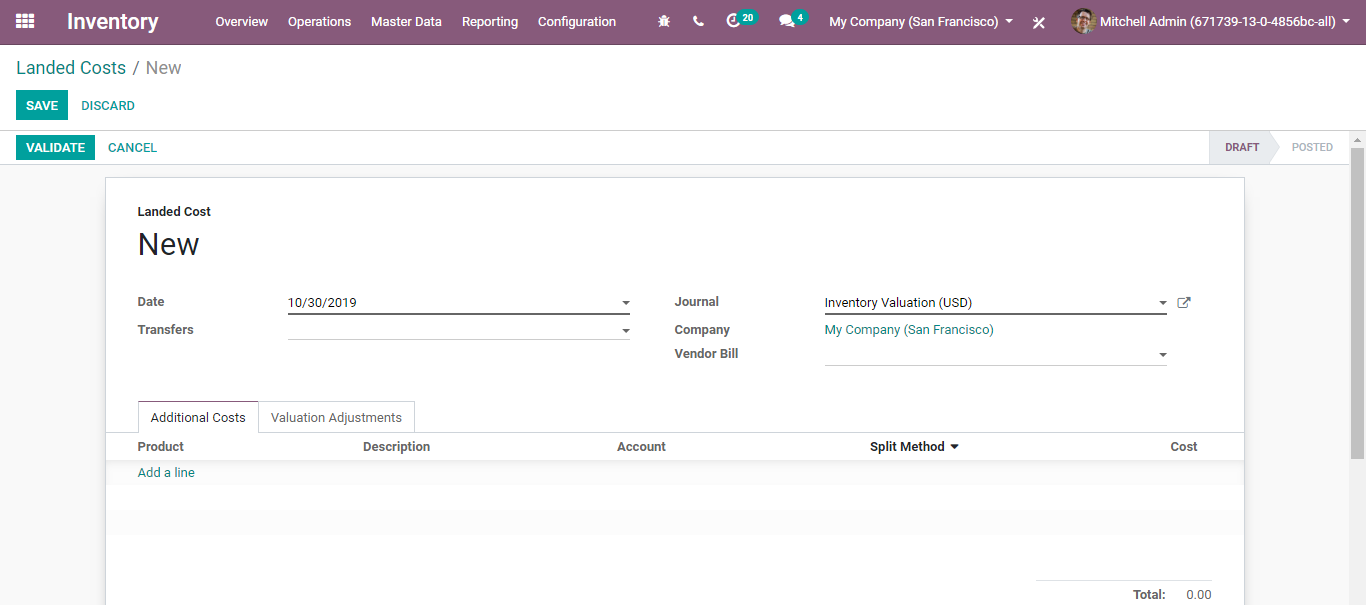1366x605 pixels.
Task: Click the New record title heading
Action: coord(168,245)
